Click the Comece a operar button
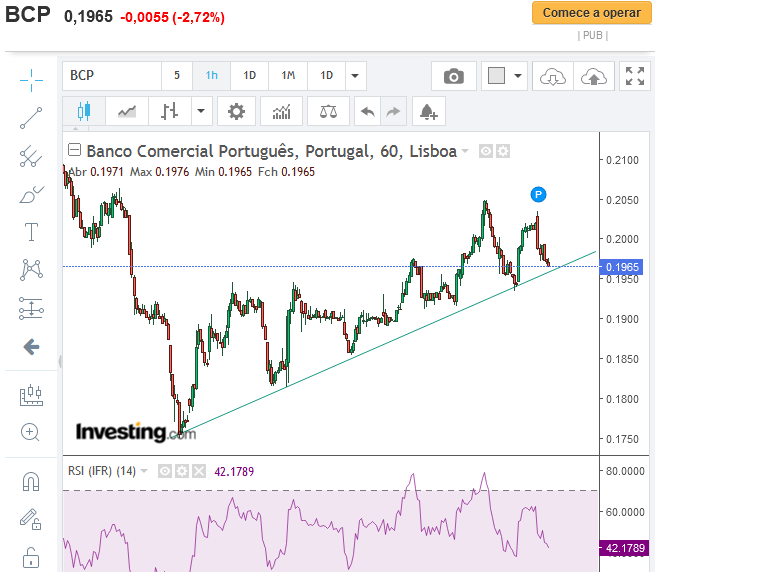 (592, 13)
